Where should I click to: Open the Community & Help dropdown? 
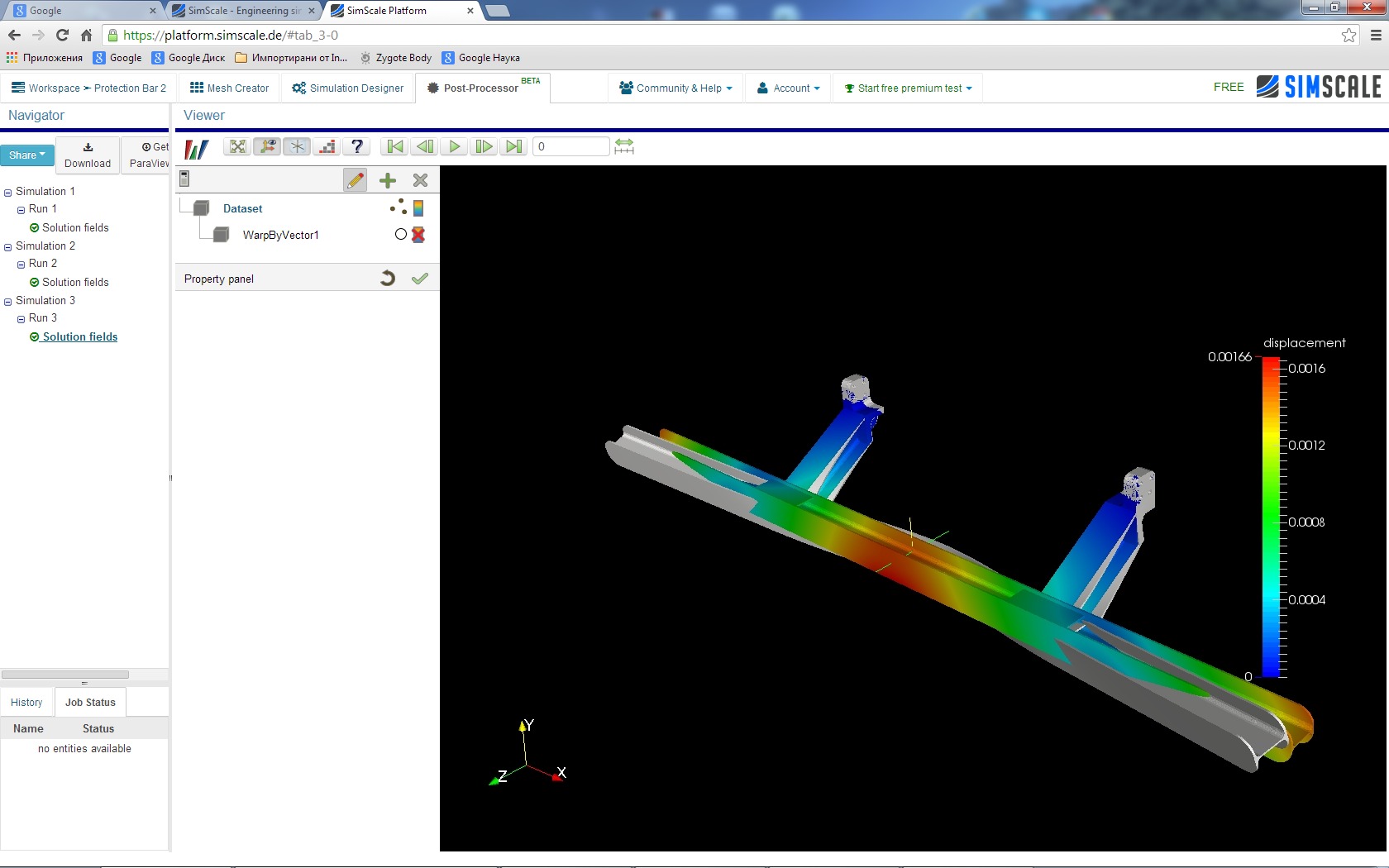click(675, 88)
